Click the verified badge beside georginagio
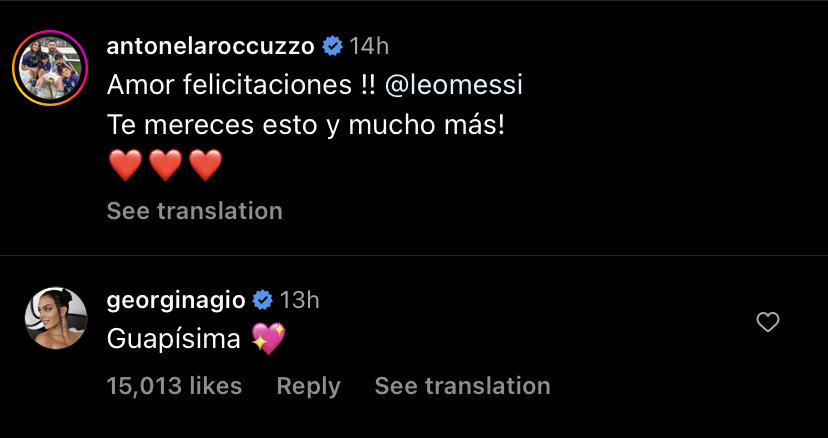 point(263,299)
